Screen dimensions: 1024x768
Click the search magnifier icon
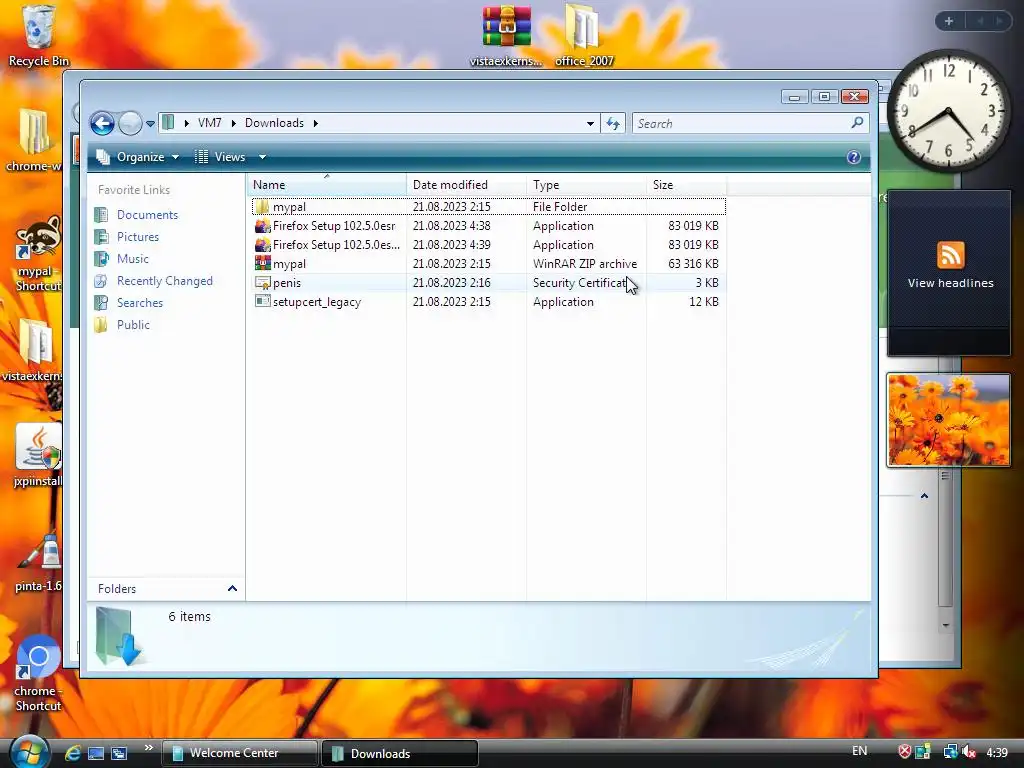click(x=857, y=122)
